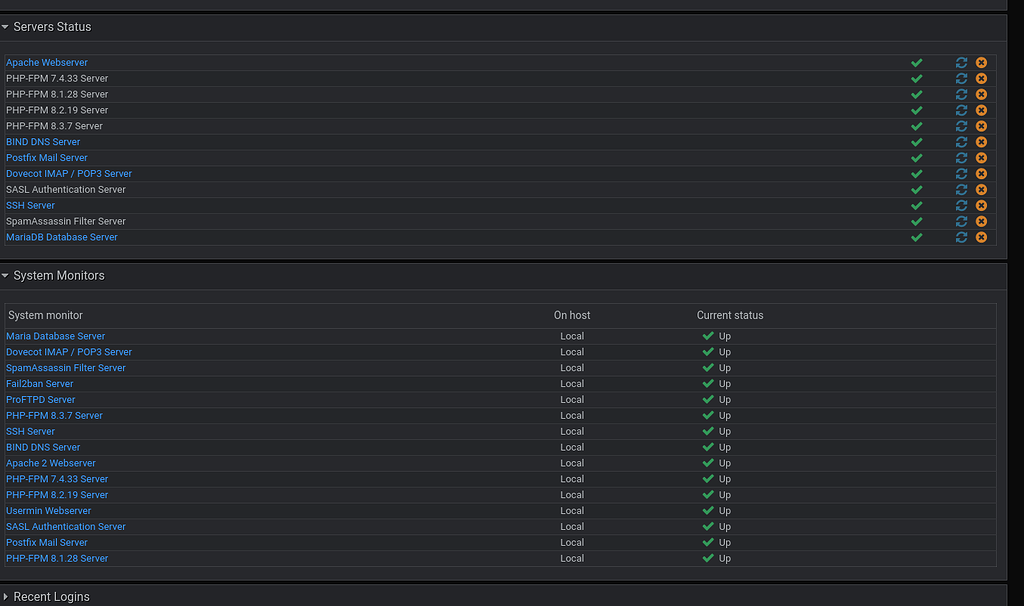
Task: Restart SASL Authentication Server in Servers Status
Action: (961, 189)
